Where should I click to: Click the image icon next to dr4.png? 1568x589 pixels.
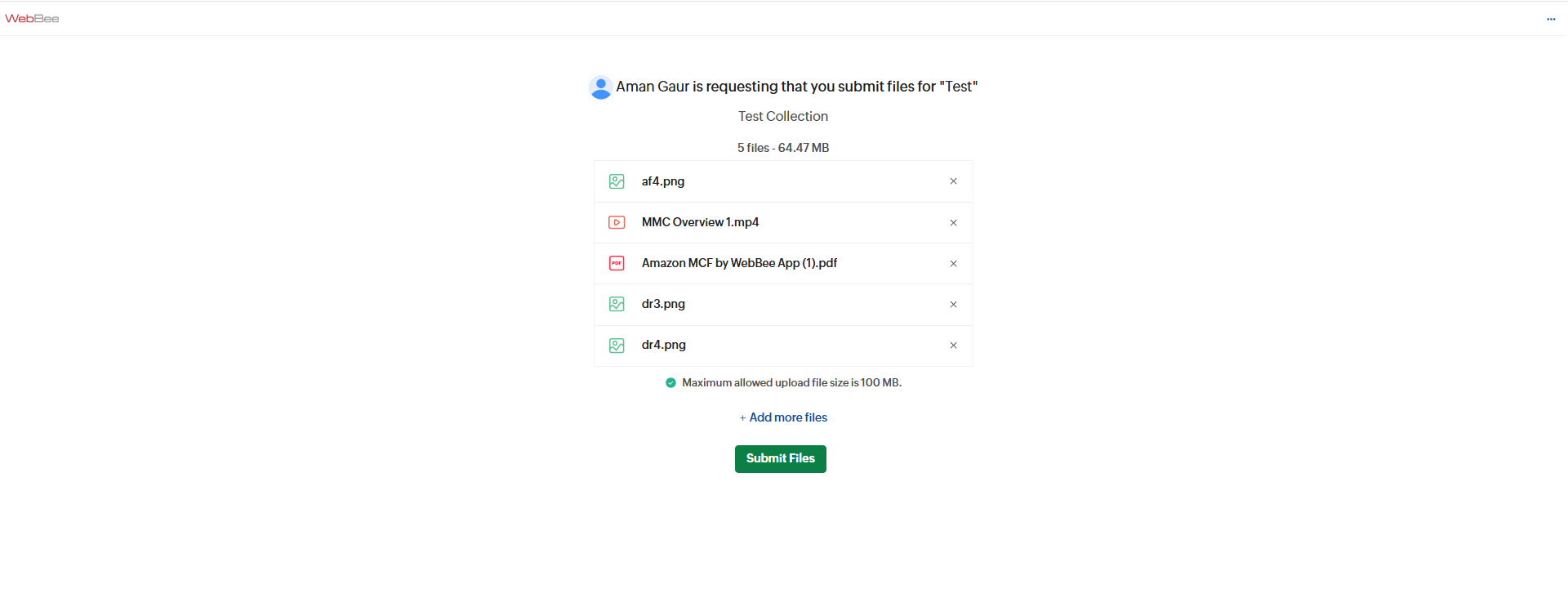click(617, 346)
